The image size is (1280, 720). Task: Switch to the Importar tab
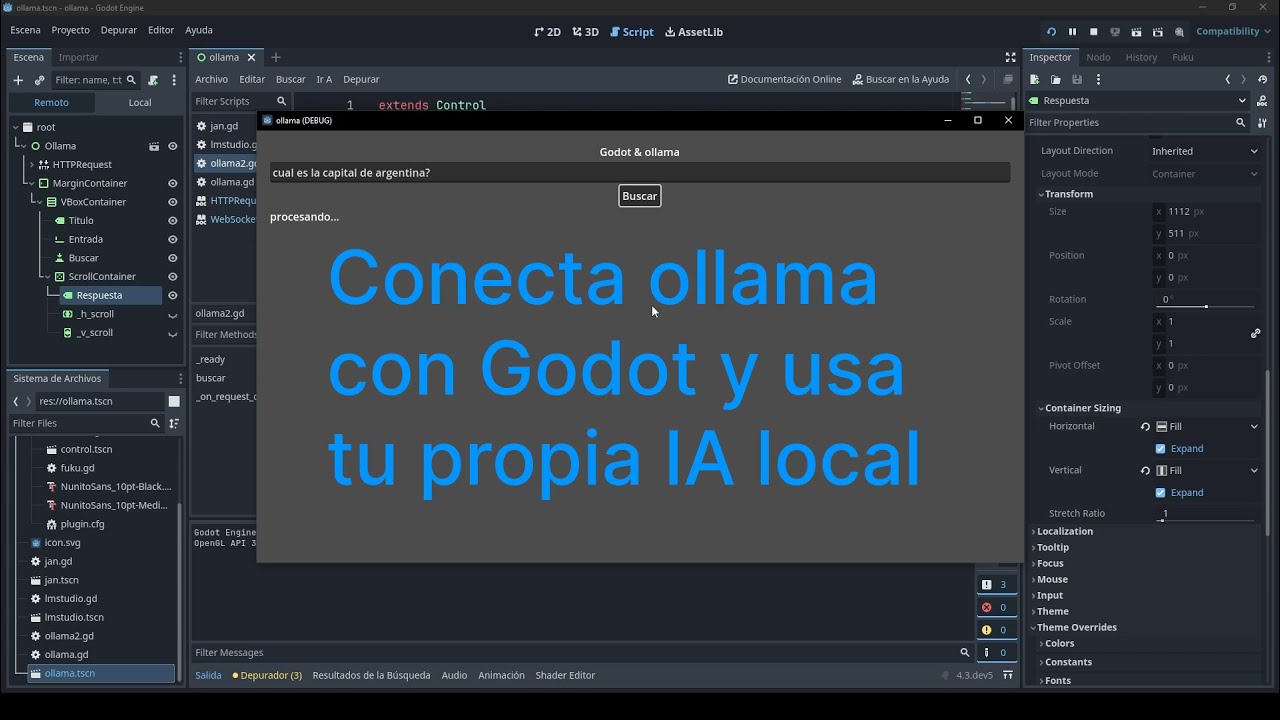[x=78, y=57]
